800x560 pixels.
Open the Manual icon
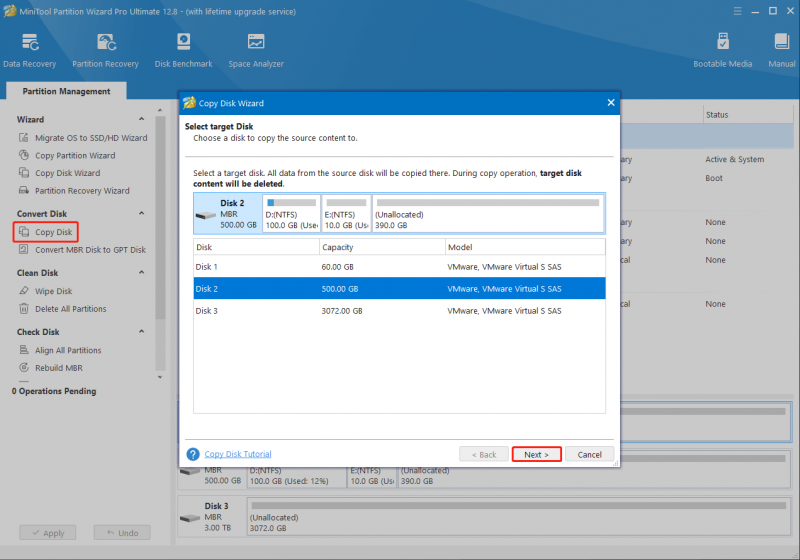[x=781, y=50]
